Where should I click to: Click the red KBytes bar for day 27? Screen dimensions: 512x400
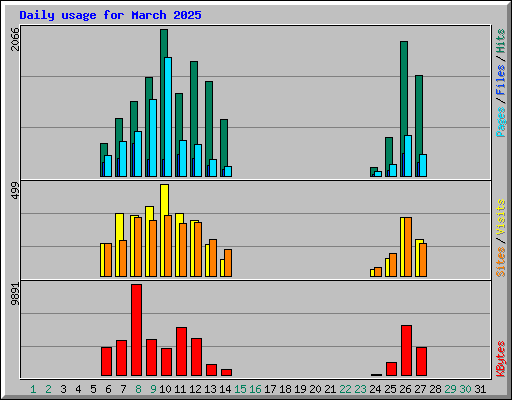tap(421, 362)
